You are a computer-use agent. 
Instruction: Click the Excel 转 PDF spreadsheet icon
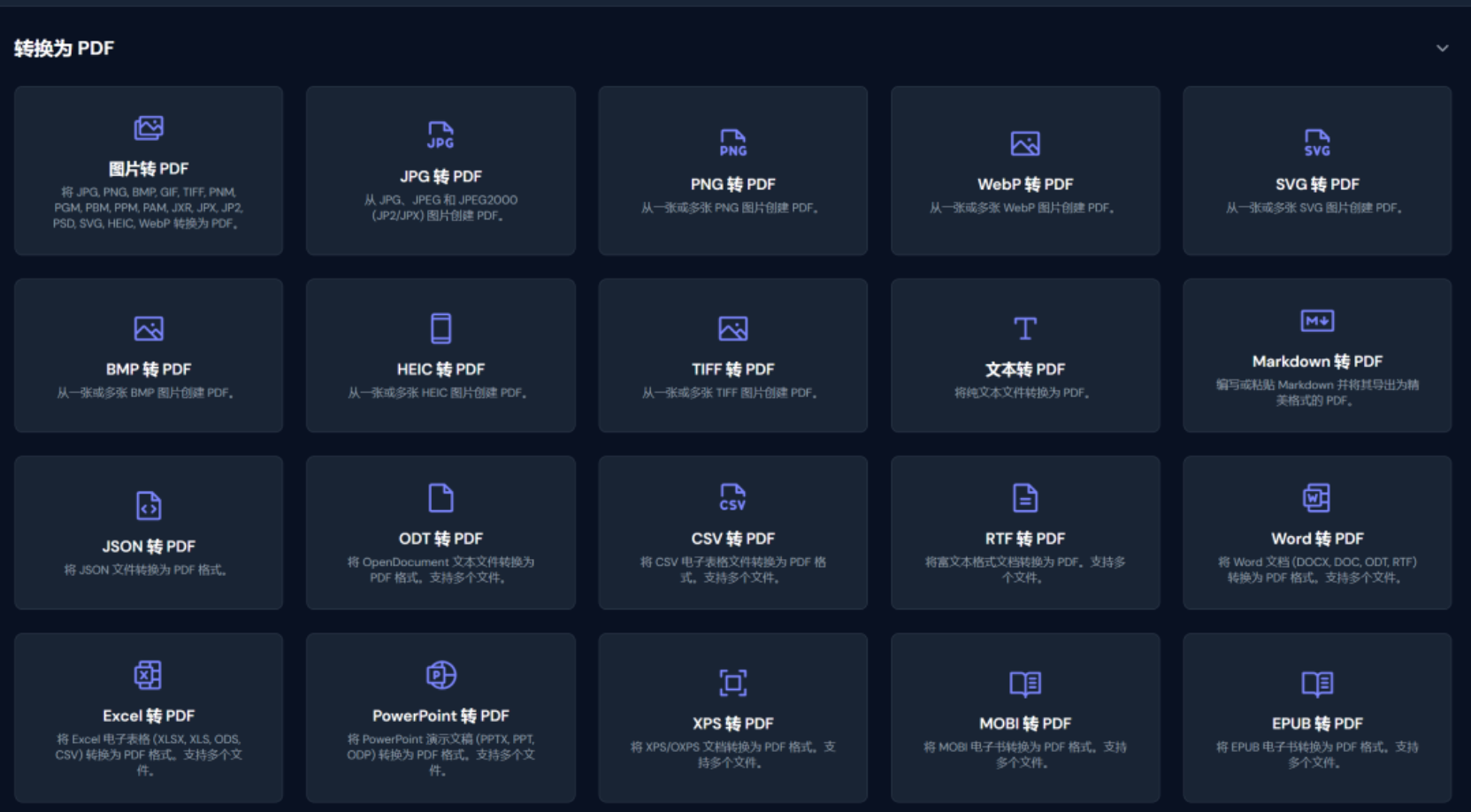click(149, 675)
